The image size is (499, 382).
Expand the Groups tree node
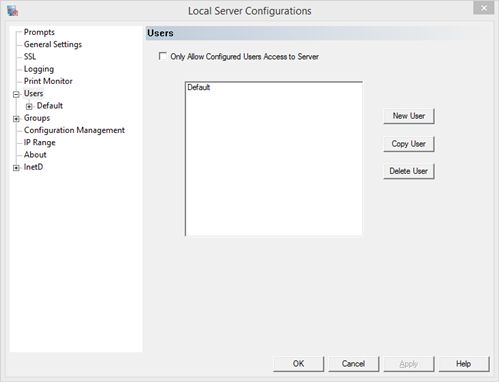pos(16,119)
